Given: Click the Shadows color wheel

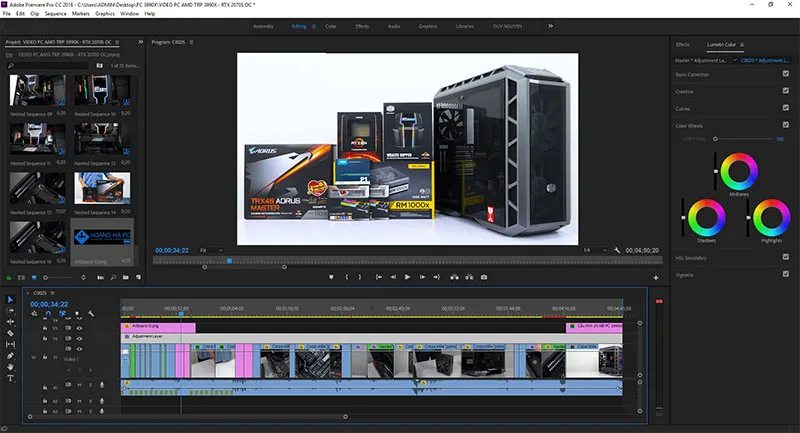Looking at the screenshot, I should (x=707, y=218).
